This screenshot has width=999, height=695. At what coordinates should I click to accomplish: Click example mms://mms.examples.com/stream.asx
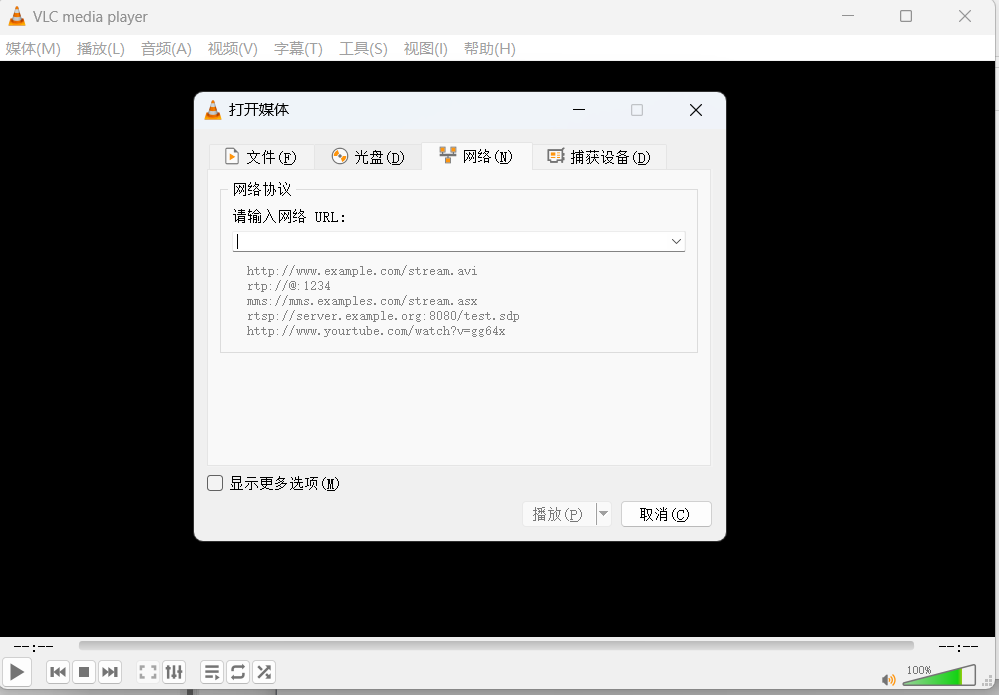click(362, 301)
